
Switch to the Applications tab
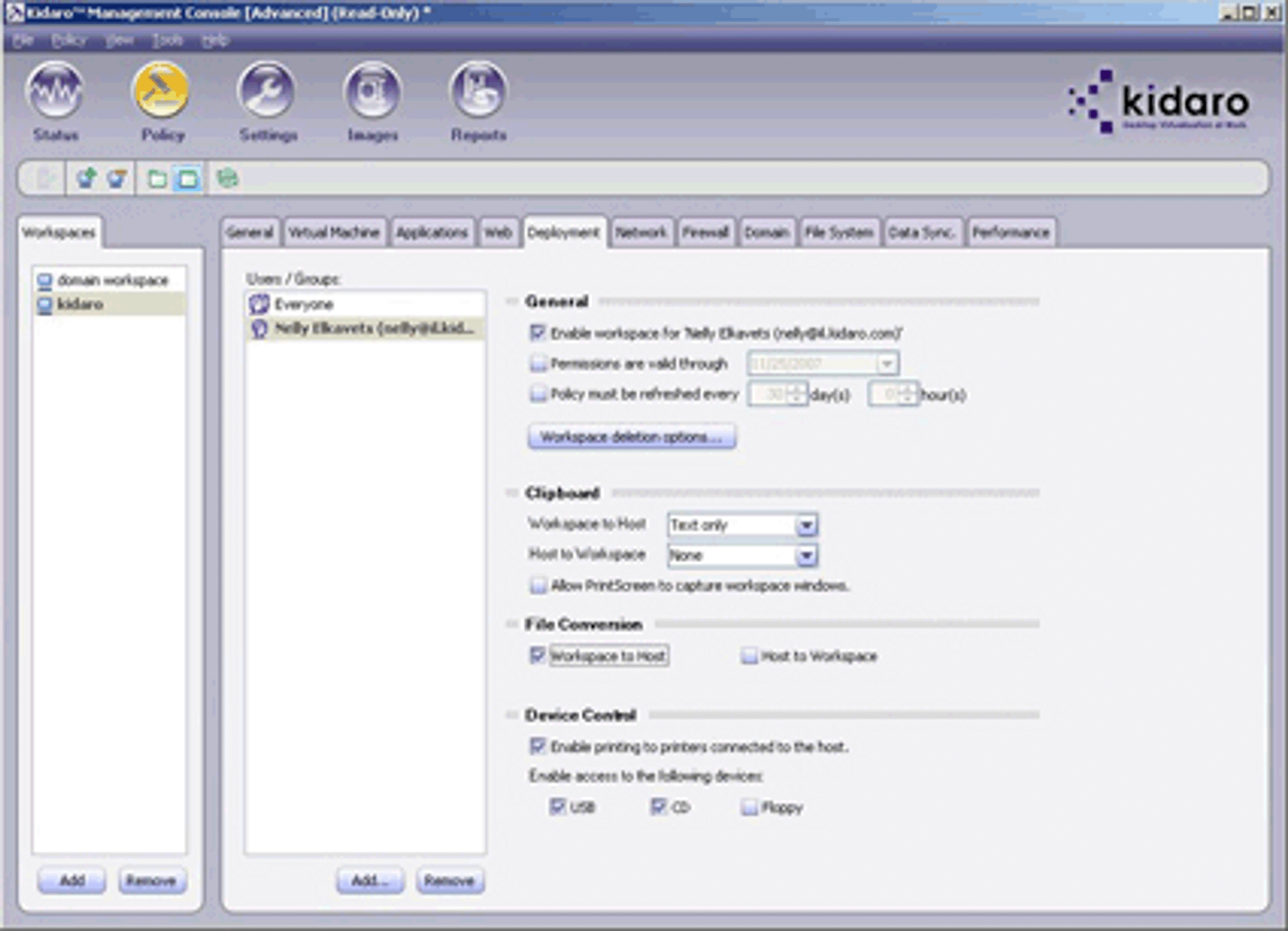(x=432, y=233)
